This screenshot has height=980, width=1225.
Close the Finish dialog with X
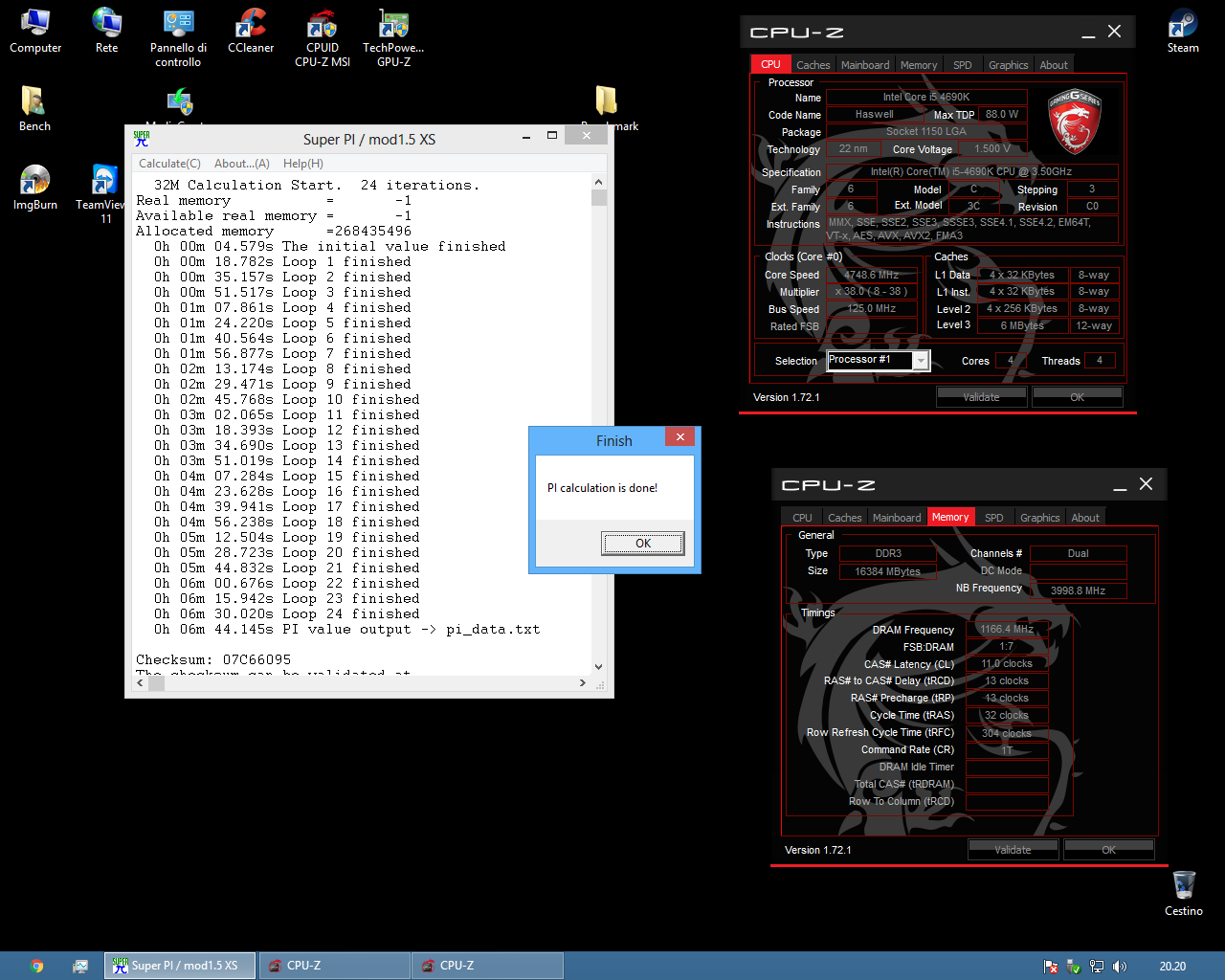click(679, 436)
